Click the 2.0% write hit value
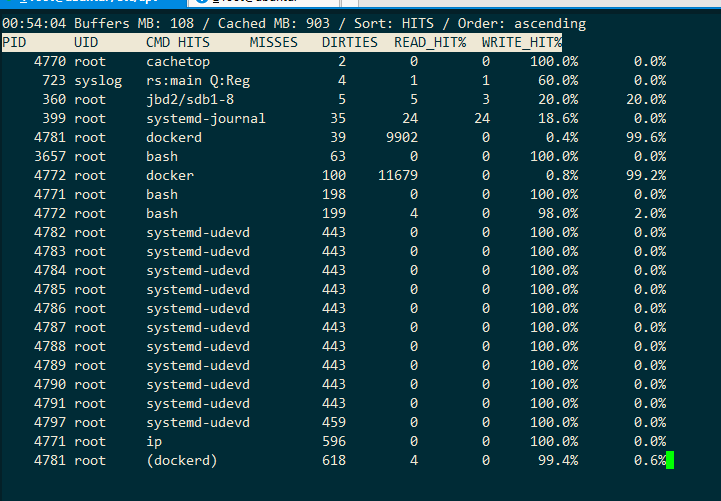 point(650,213)
